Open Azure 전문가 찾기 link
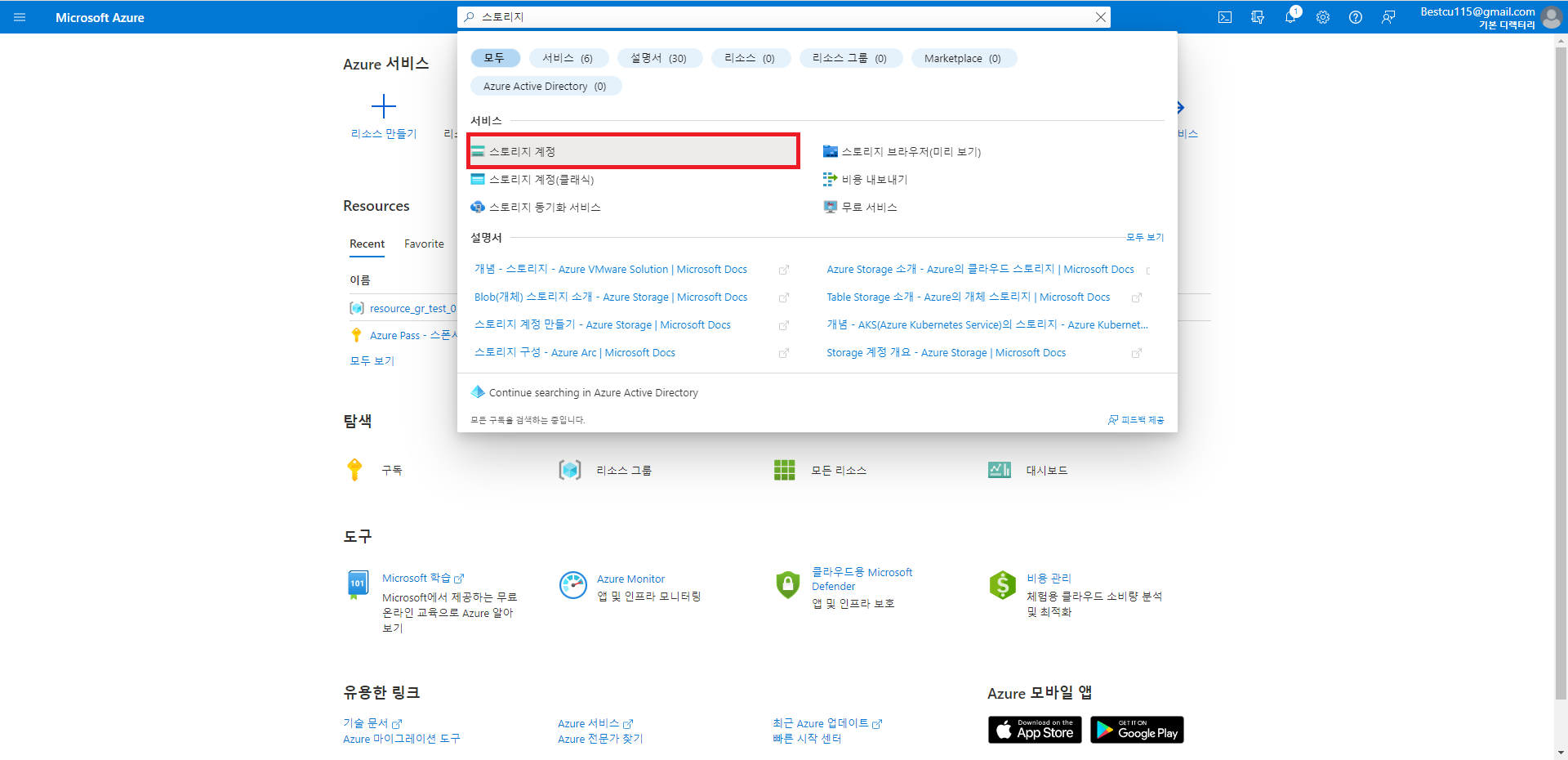This screenshot has width=1568, height=760. 600,739
